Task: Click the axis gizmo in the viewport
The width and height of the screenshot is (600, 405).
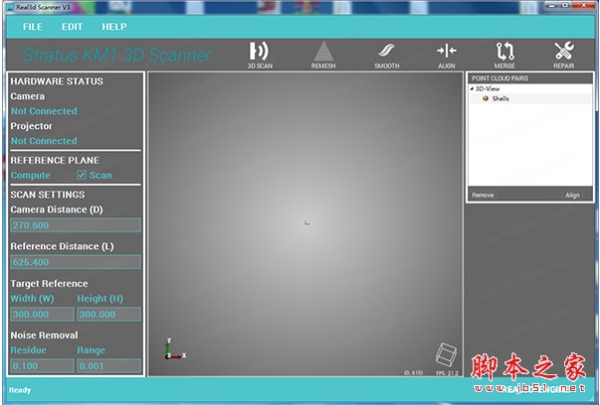Action: point(175,349)
